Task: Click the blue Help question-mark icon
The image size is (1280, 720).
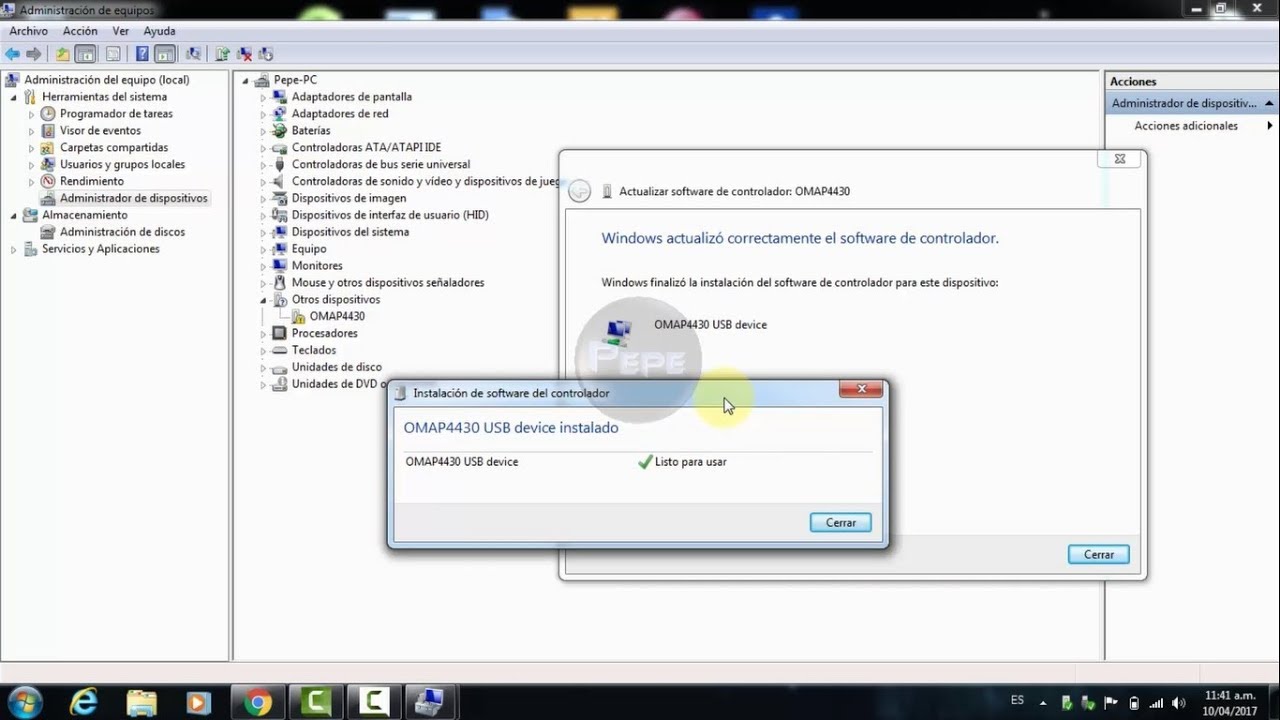Action: pos(143,54)
